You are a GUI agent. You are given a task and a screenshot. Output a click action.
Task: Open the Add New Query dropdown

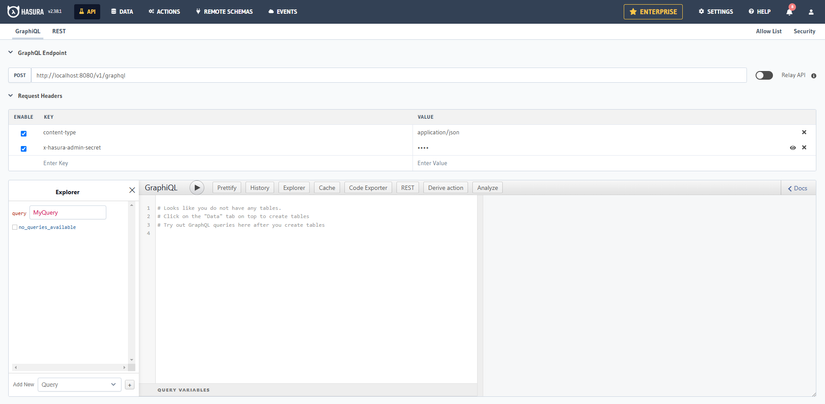click(x=79, y=385)
